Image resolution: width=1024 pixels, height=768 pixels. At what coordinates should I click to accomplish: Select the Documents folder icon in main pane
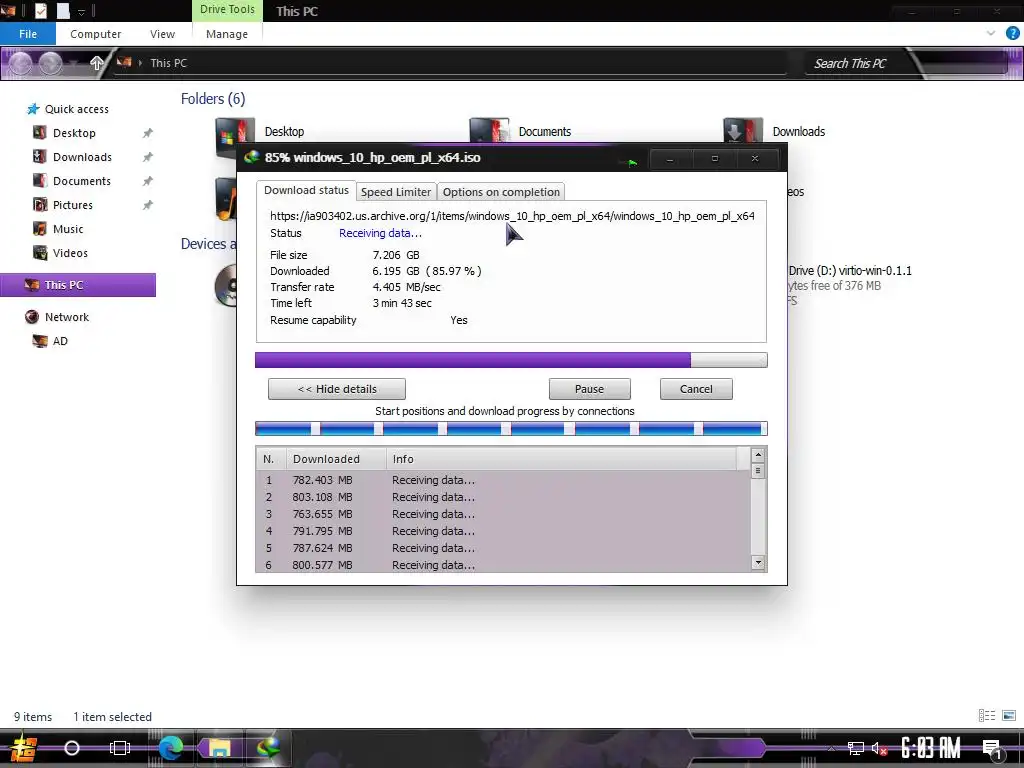[488, 130]
